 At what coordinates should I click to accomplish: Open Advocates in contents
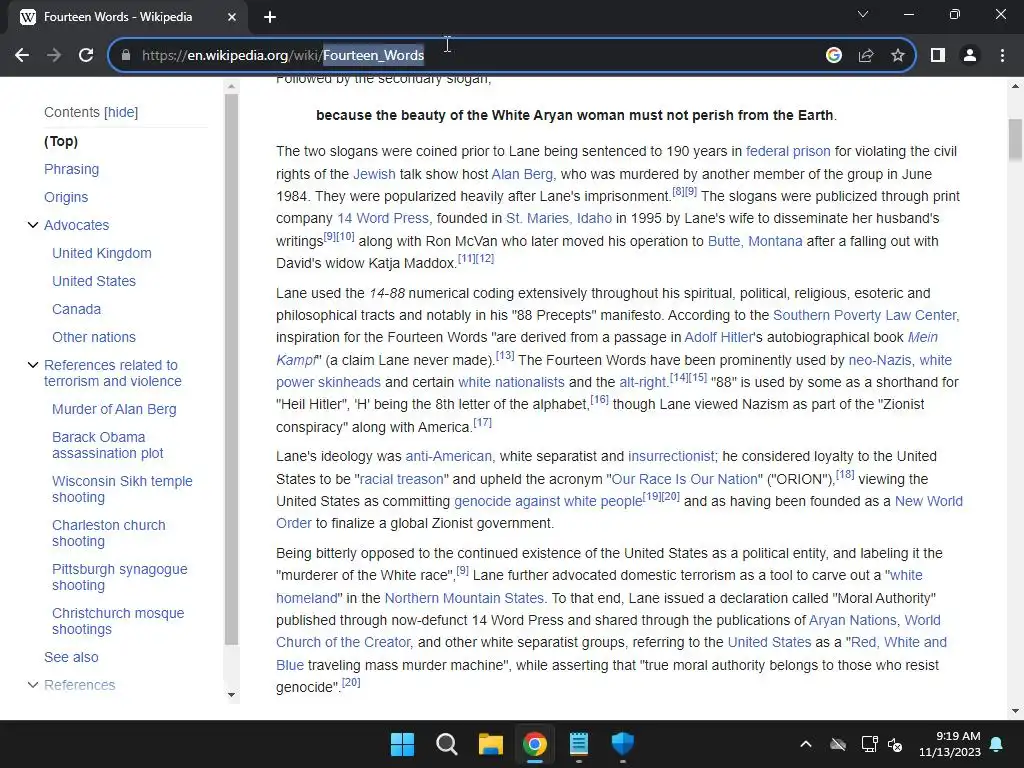(76, 225)
